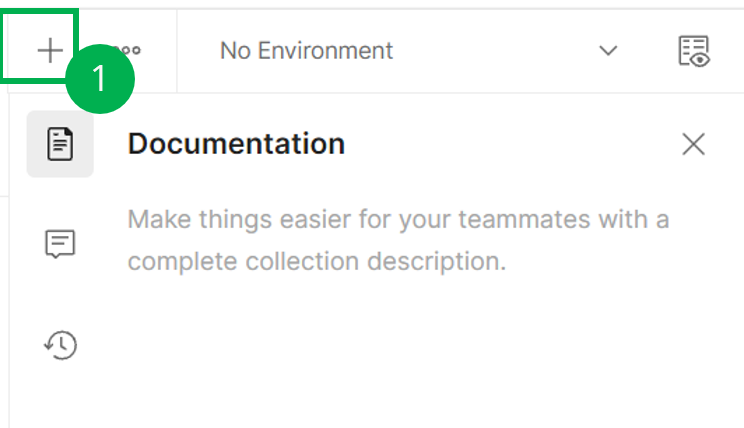Viewport: 744px width, 428px height.
Task: Switch the right sidebar to Comments
Action: [x=60, y=244]
